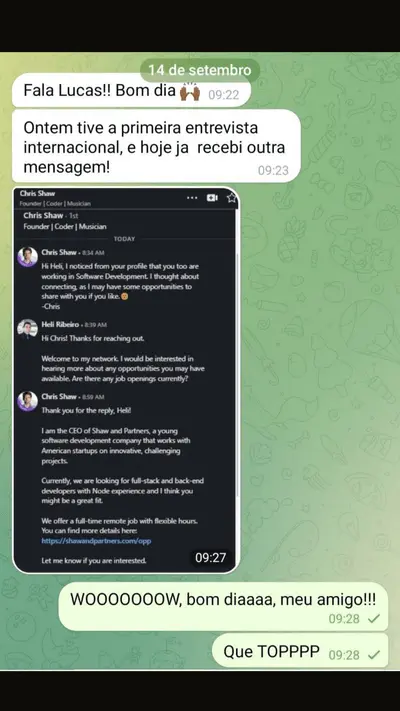Open the three-dots menu in LinkedIn chat header
The height and width of the screenshot is (711, 400).
click(192, 198)
